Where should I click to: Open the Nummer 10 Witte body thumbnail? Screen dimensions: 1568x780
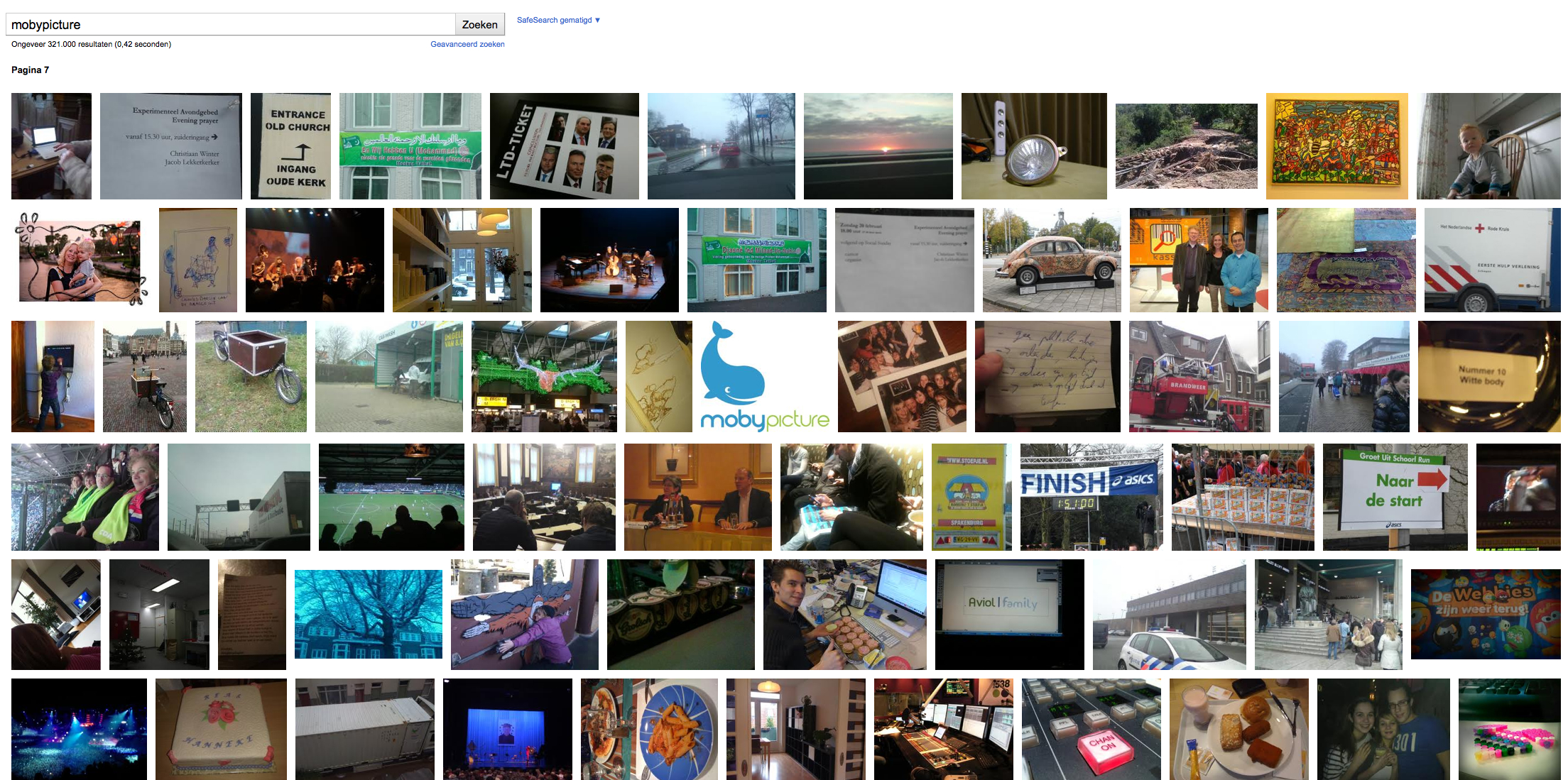[x=1488, y=376]
